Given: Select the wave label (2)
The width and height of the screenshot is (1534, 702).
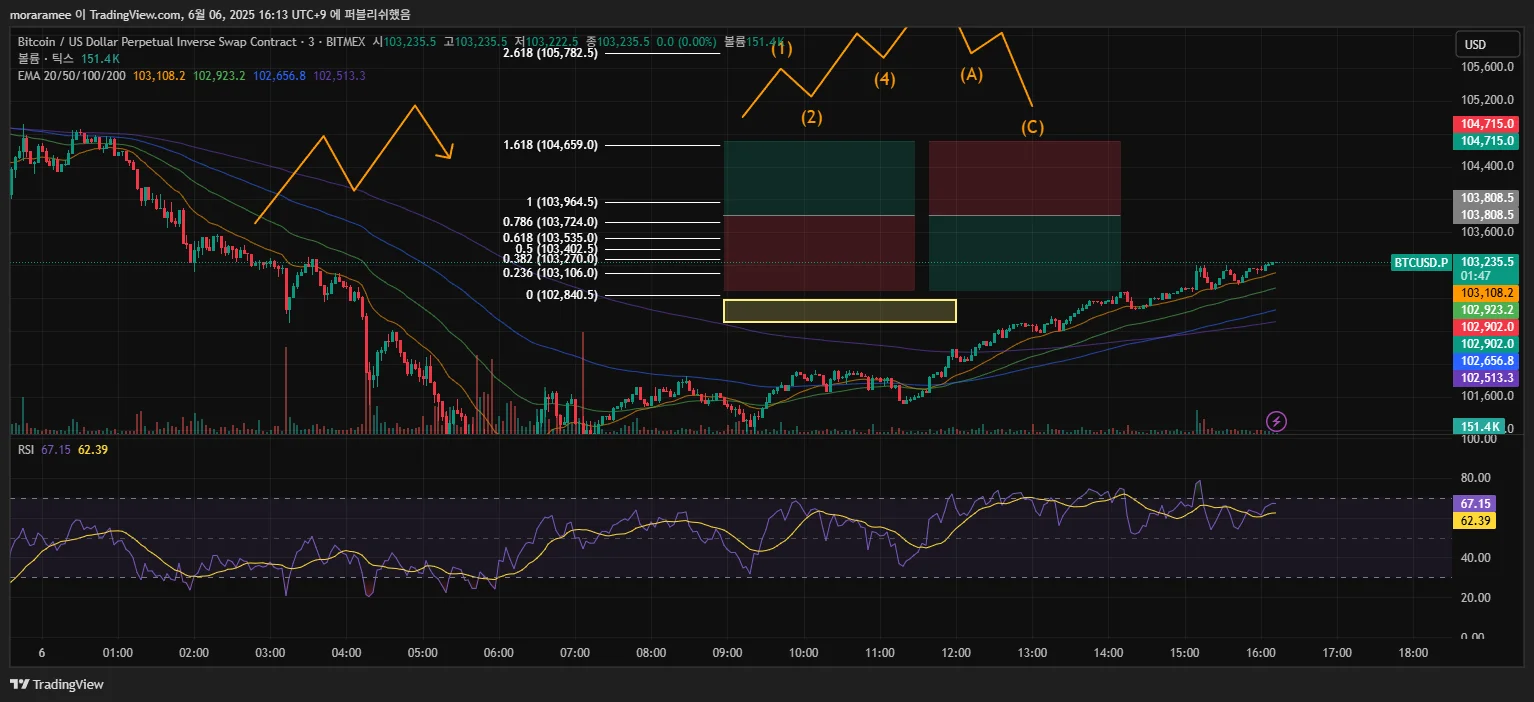Looking at the screenshot, I should [x=811, y=117].
